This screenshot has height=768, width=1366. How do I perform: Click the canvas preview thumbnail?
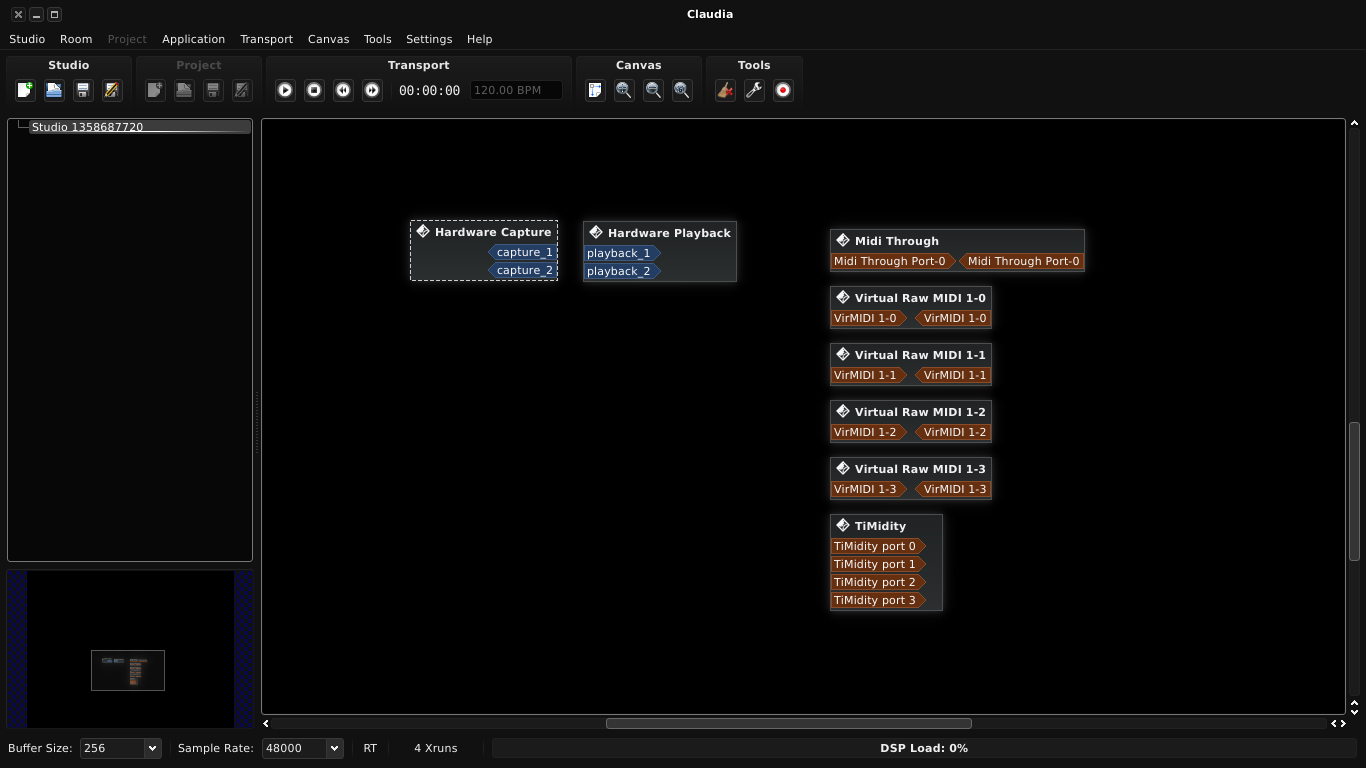click(128, 670)
